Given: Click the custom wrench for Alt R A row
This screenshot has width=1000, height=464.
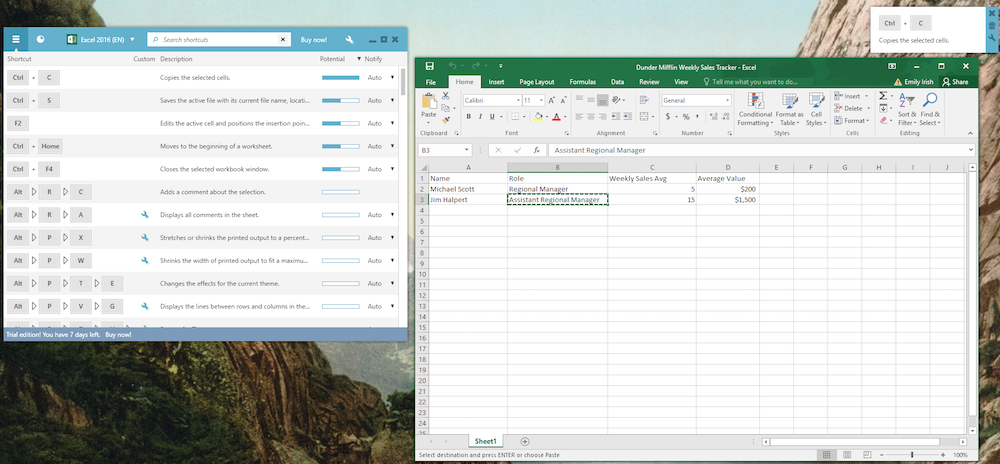Looking at the screenshot, I should pyautogui.click(x=145, y=215).
